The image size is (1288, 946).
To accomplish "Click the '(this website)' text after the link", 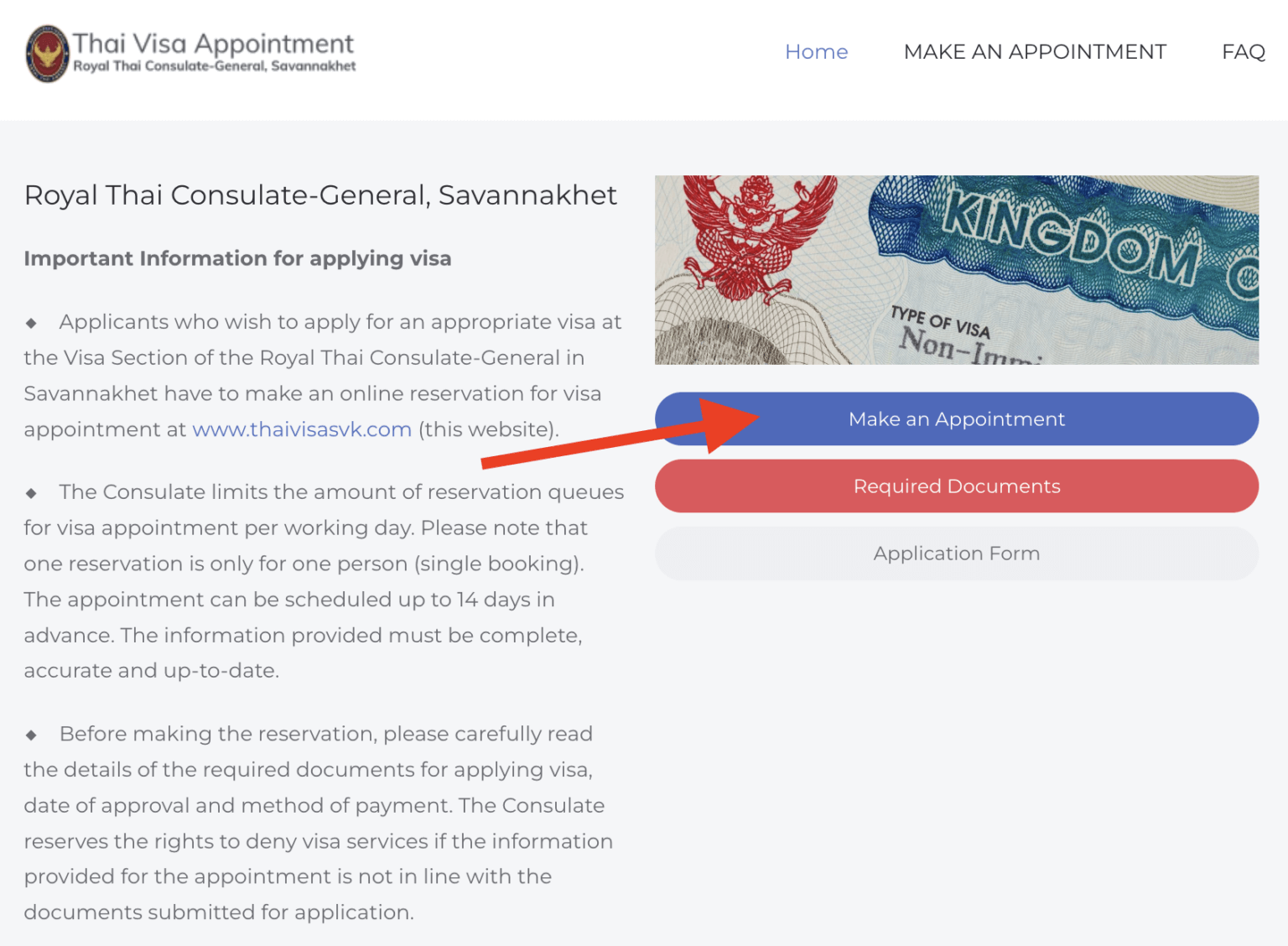I will point(486,429).
